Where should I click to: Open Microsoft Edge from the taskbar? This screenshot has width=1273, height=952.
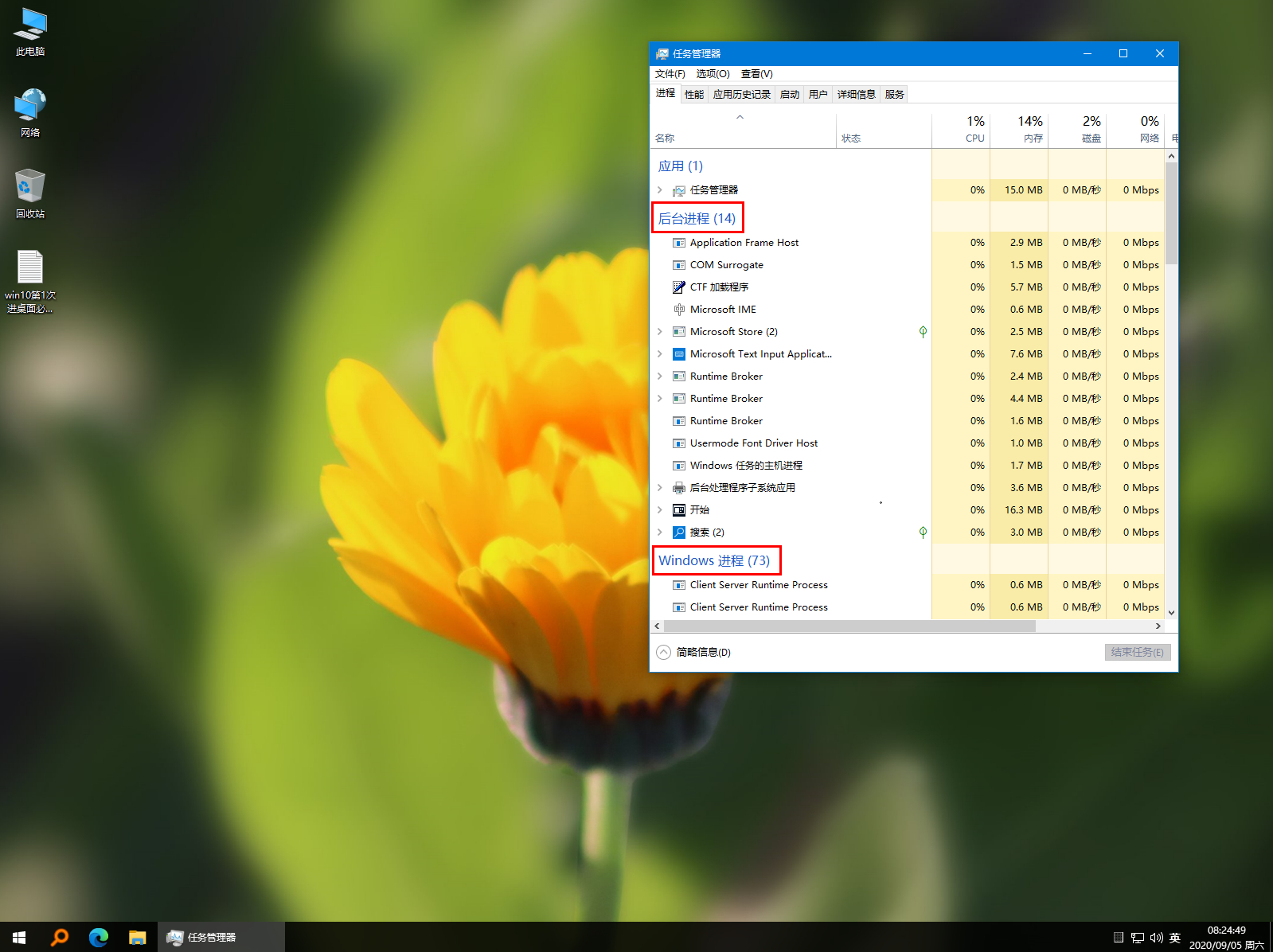tap(99, 937)
